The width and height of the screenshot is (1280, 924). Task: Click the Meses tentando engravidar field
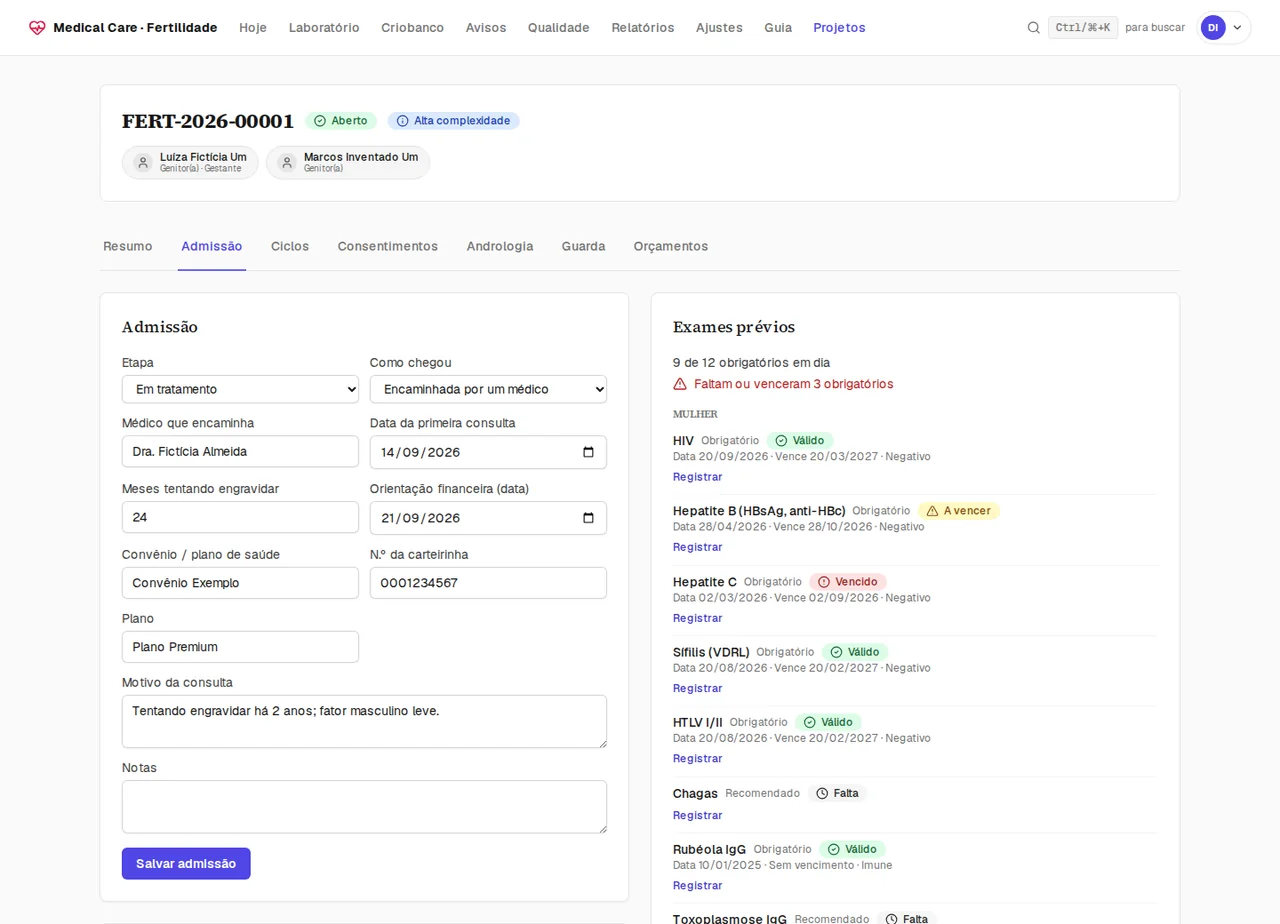click(240, 517)
